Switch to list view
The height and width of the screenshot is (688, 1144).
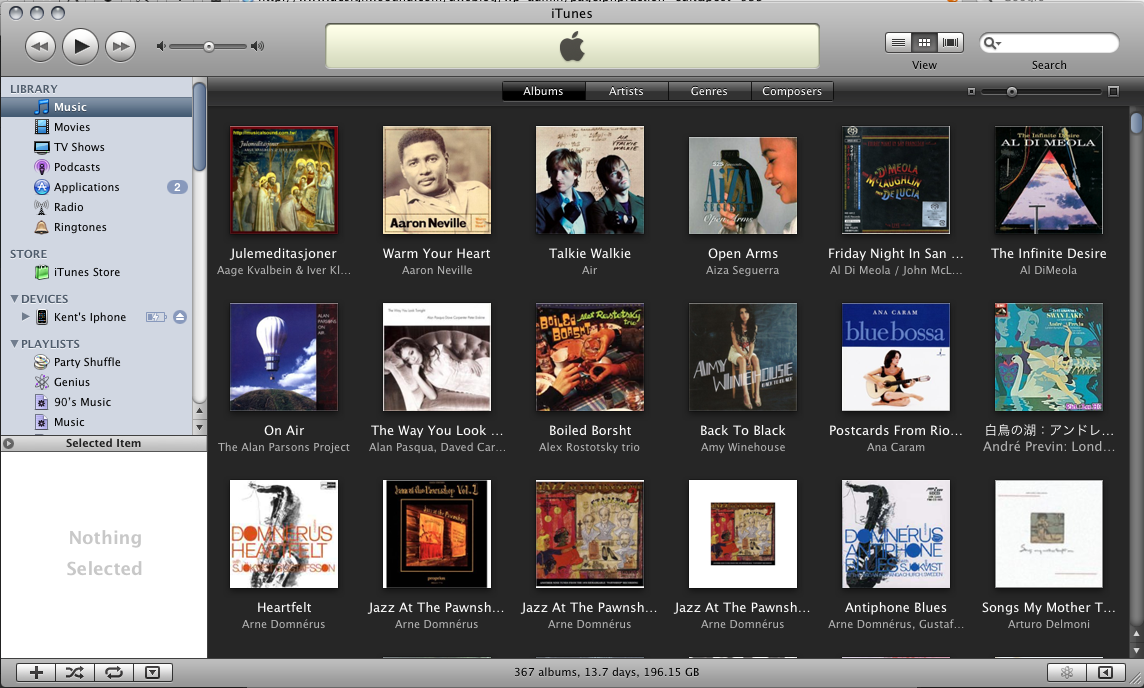click(898, 43)
